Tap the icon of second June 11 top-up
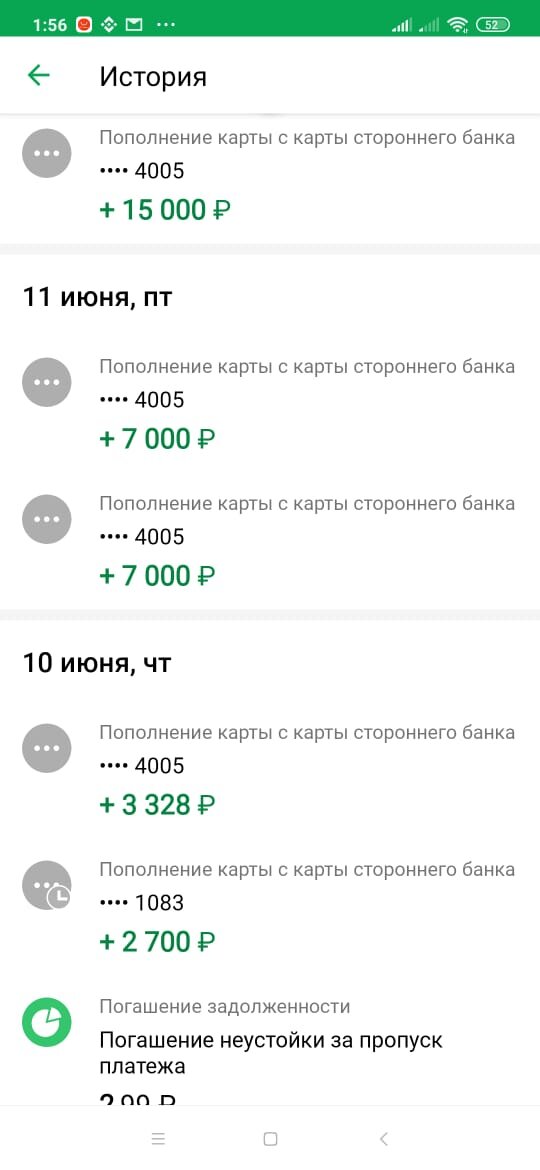The width and height of the screenshot is (540, 1170). tap(47, 519)
